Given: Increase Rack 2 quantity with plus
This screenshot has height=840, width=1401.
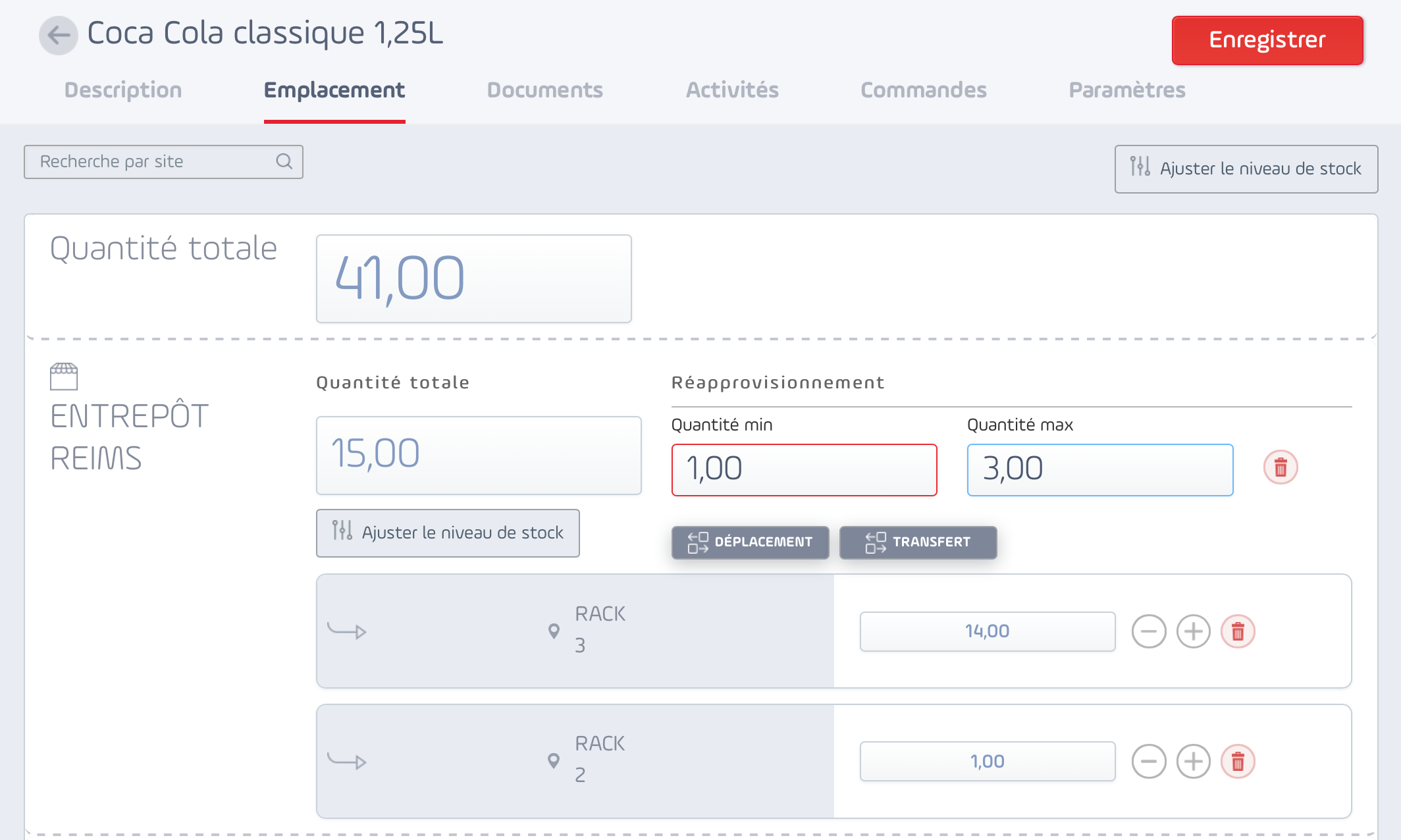Looking at the screenshot, I should point(1194,762).
